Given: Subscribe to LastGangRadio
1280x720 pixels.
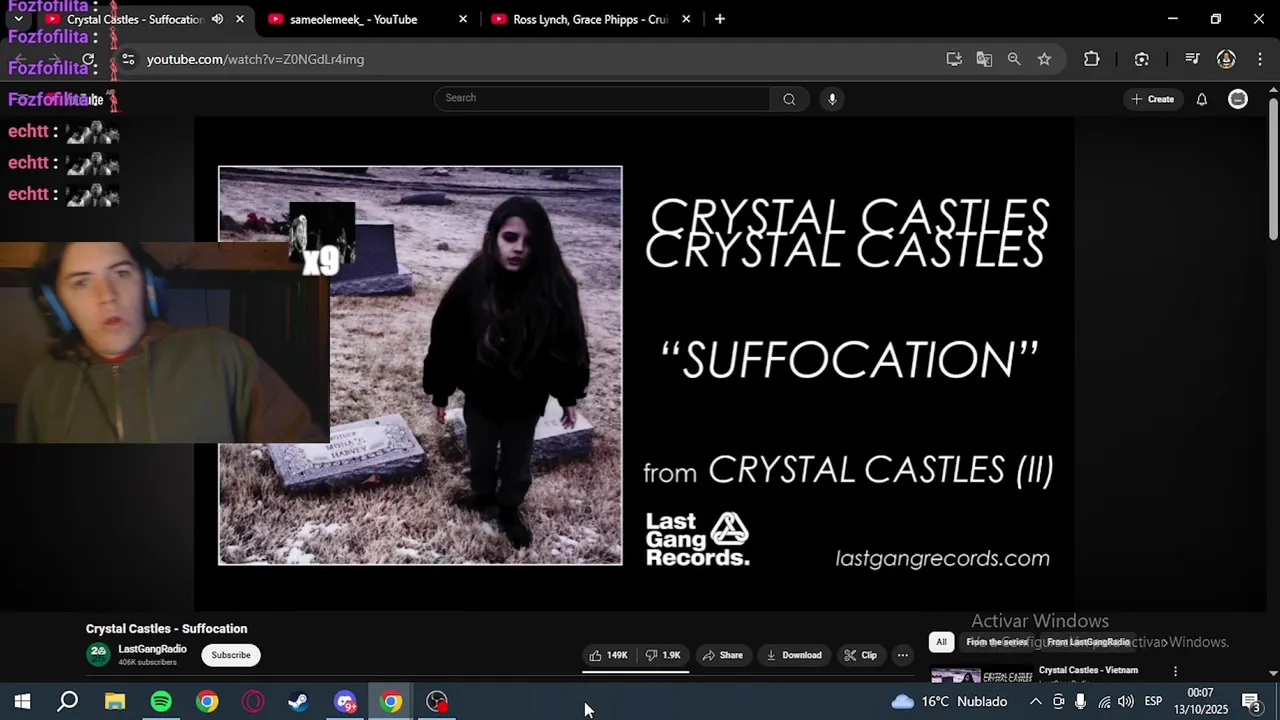Looking at the screenshot, I should (231, 655).
